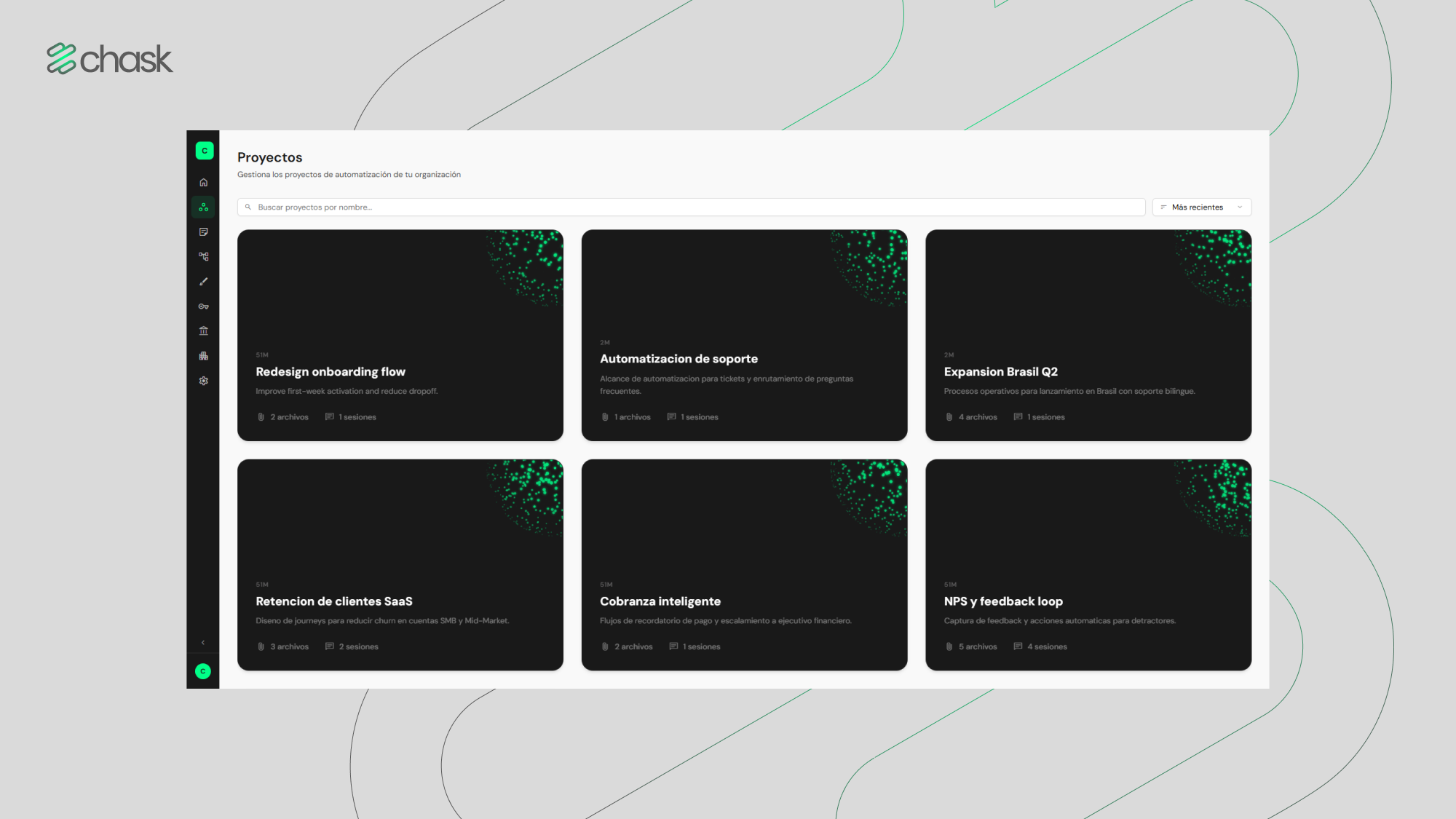This screenshot has width=1456, height=819.
Task: Go to the Home icon in the sidebar
Action: point(204,183)
